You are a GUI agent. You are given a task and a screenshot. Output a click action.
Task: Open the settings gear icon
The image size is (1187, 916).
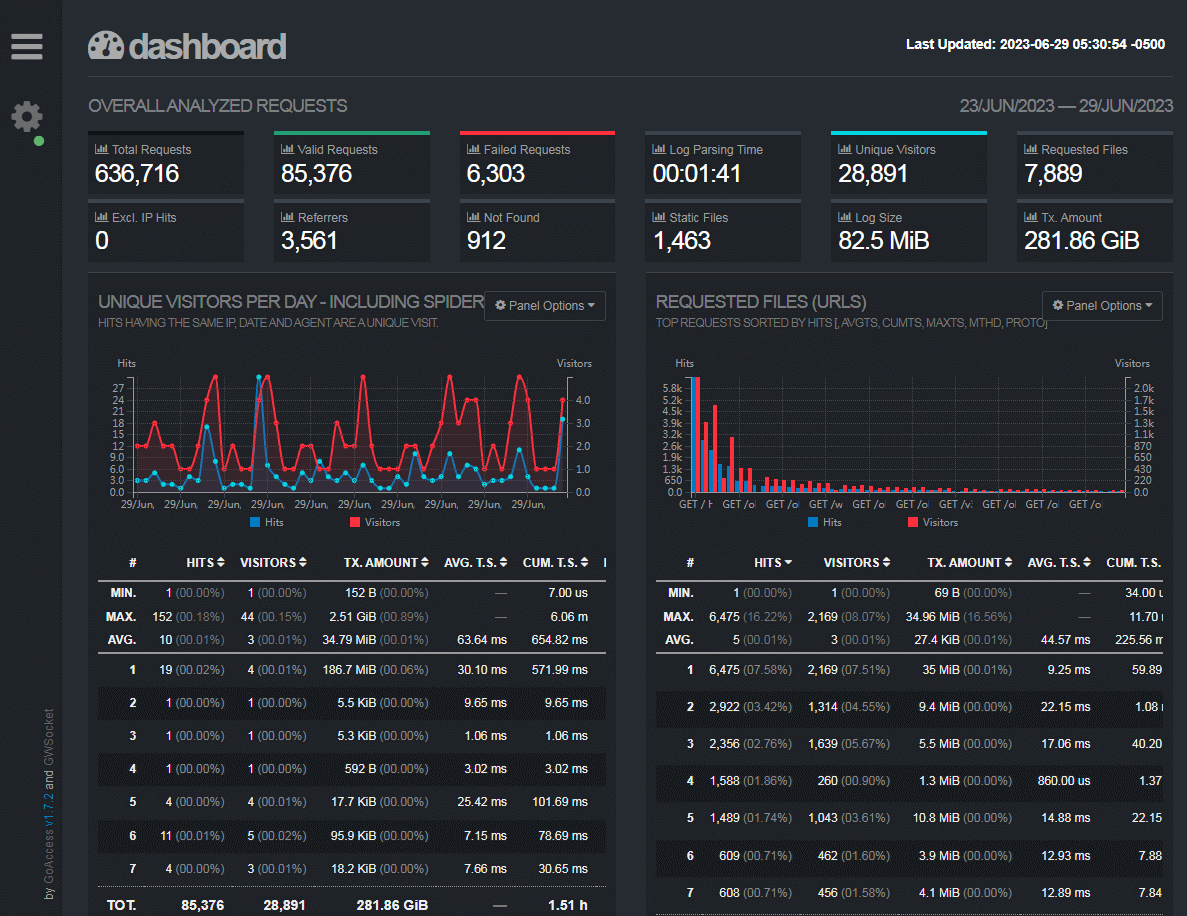pos(27,117)
